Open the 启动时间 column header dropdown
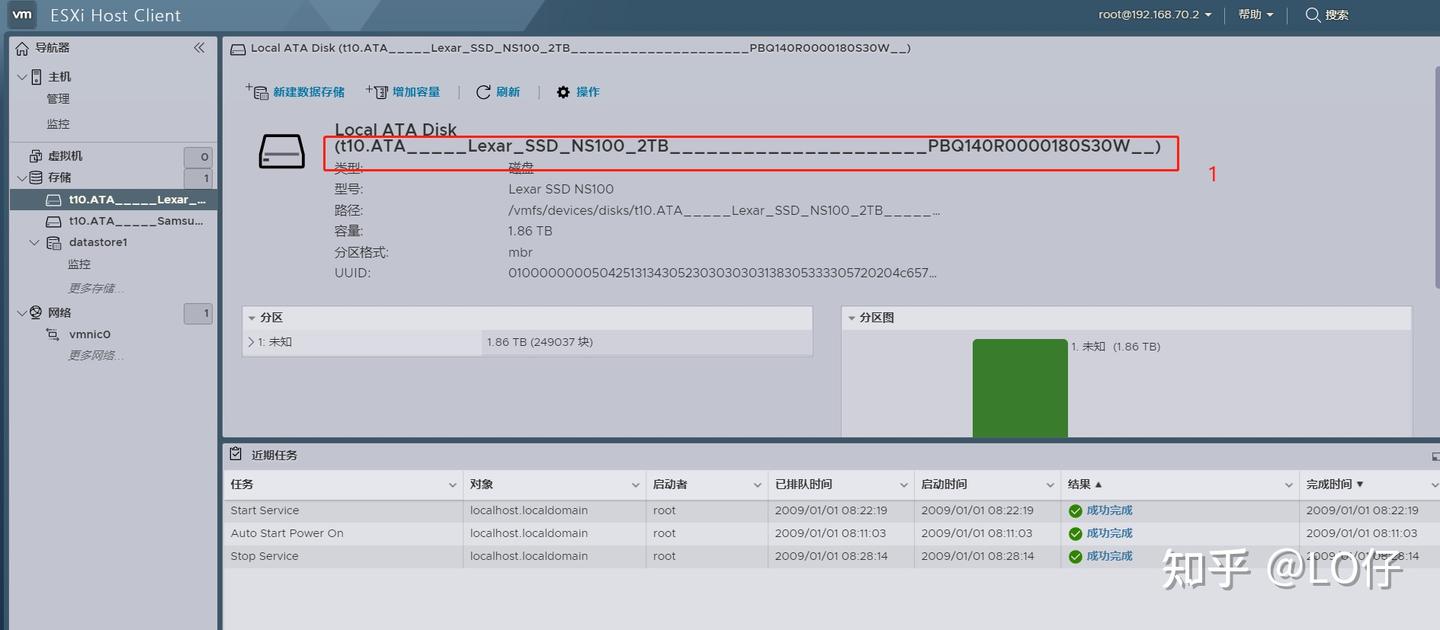Viewport: 1440px width, 630px height. click(x=1050, y=485)
